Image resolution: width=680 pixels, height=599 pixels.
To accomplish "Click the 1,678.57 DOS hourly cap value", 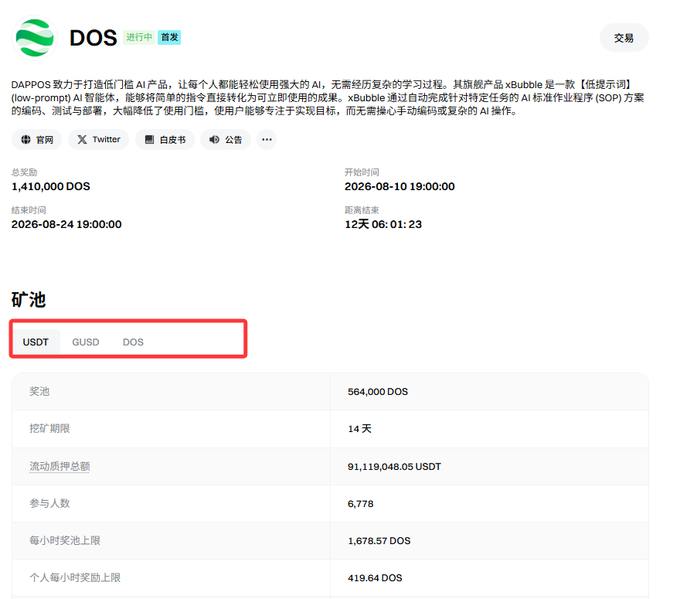I will (x=379, y=541).
